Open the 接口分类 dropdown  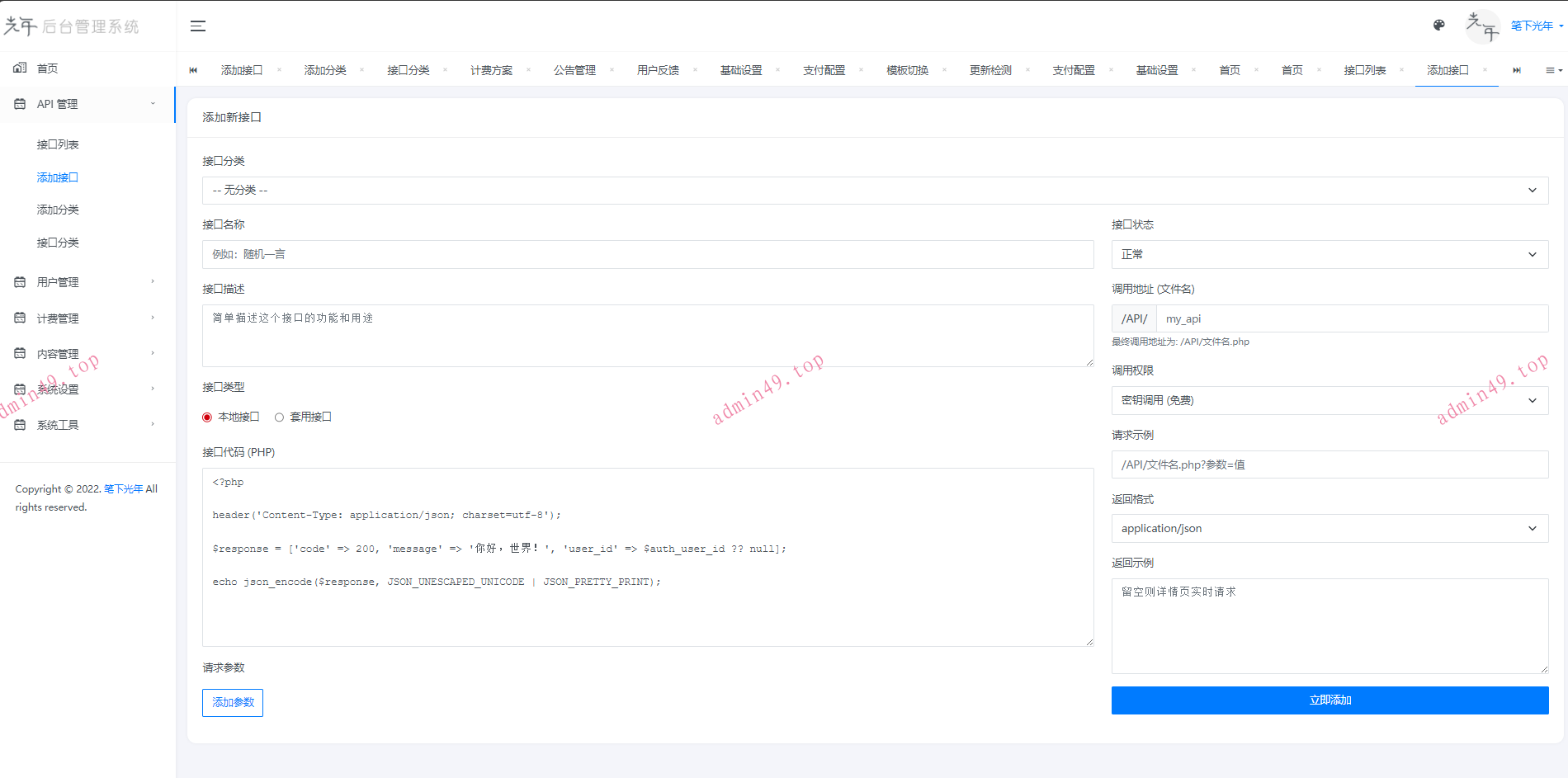875,191
